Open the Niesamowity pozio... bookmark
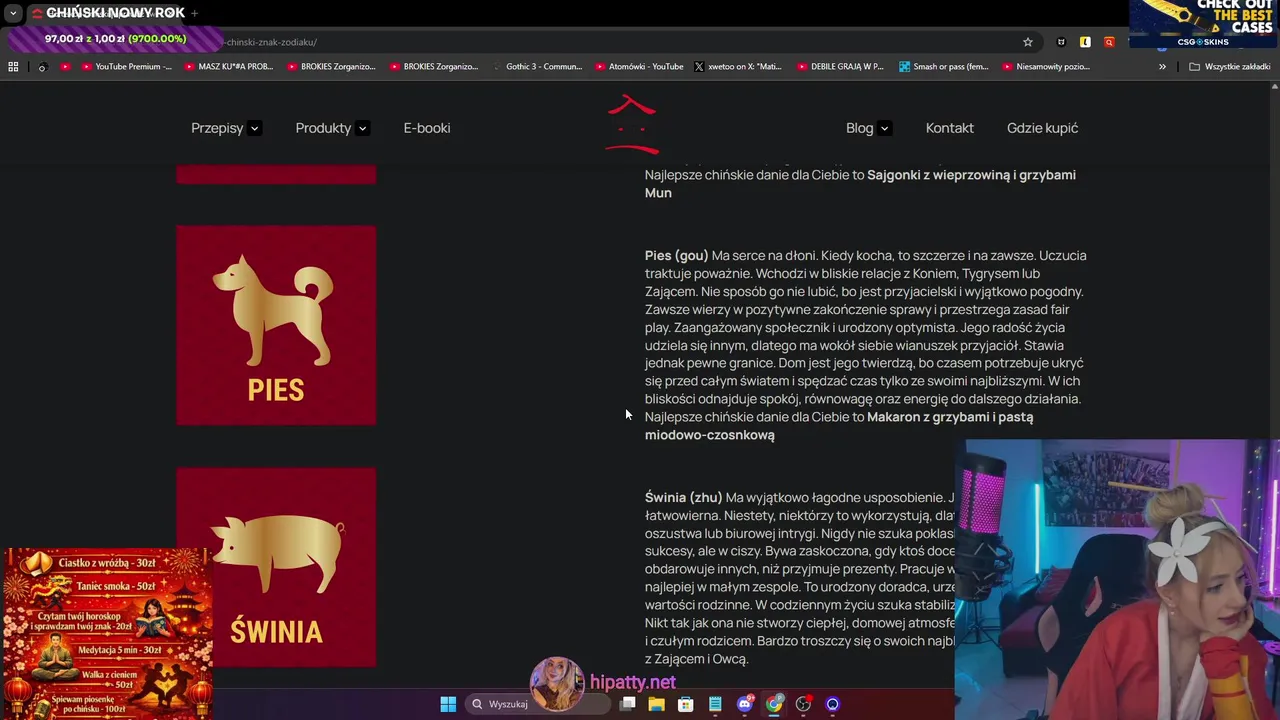This screenshot has width=1280, height=720. [1045, 67]
